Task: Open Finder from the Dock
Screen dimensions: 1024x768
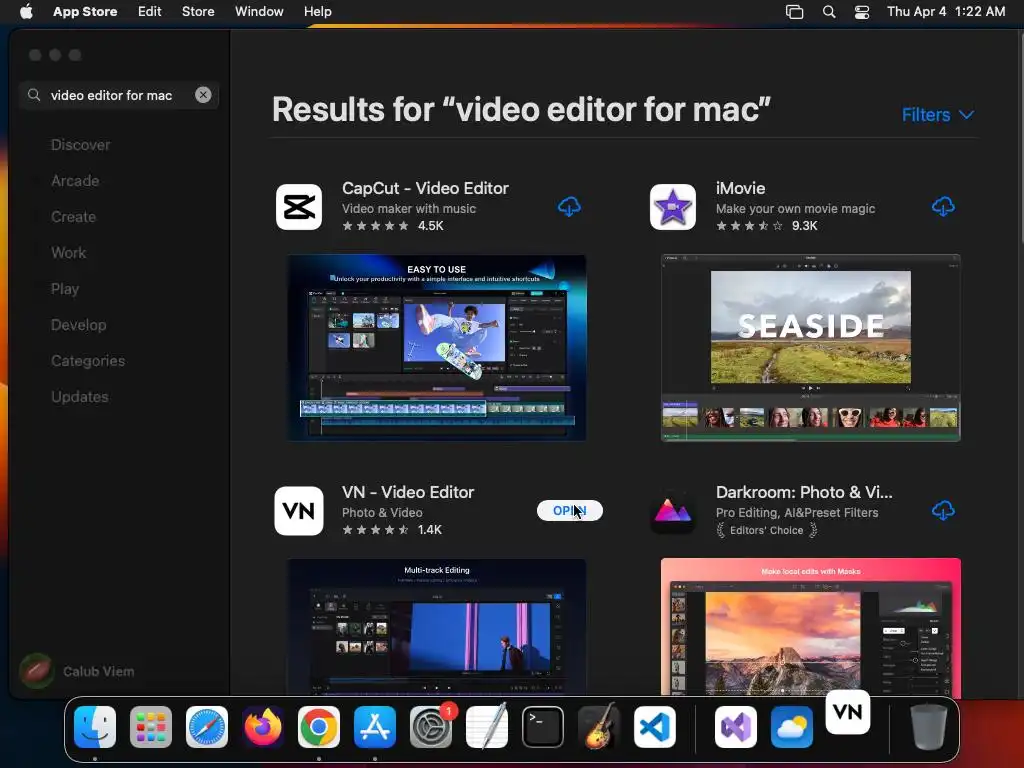Action: click(95, 727)
